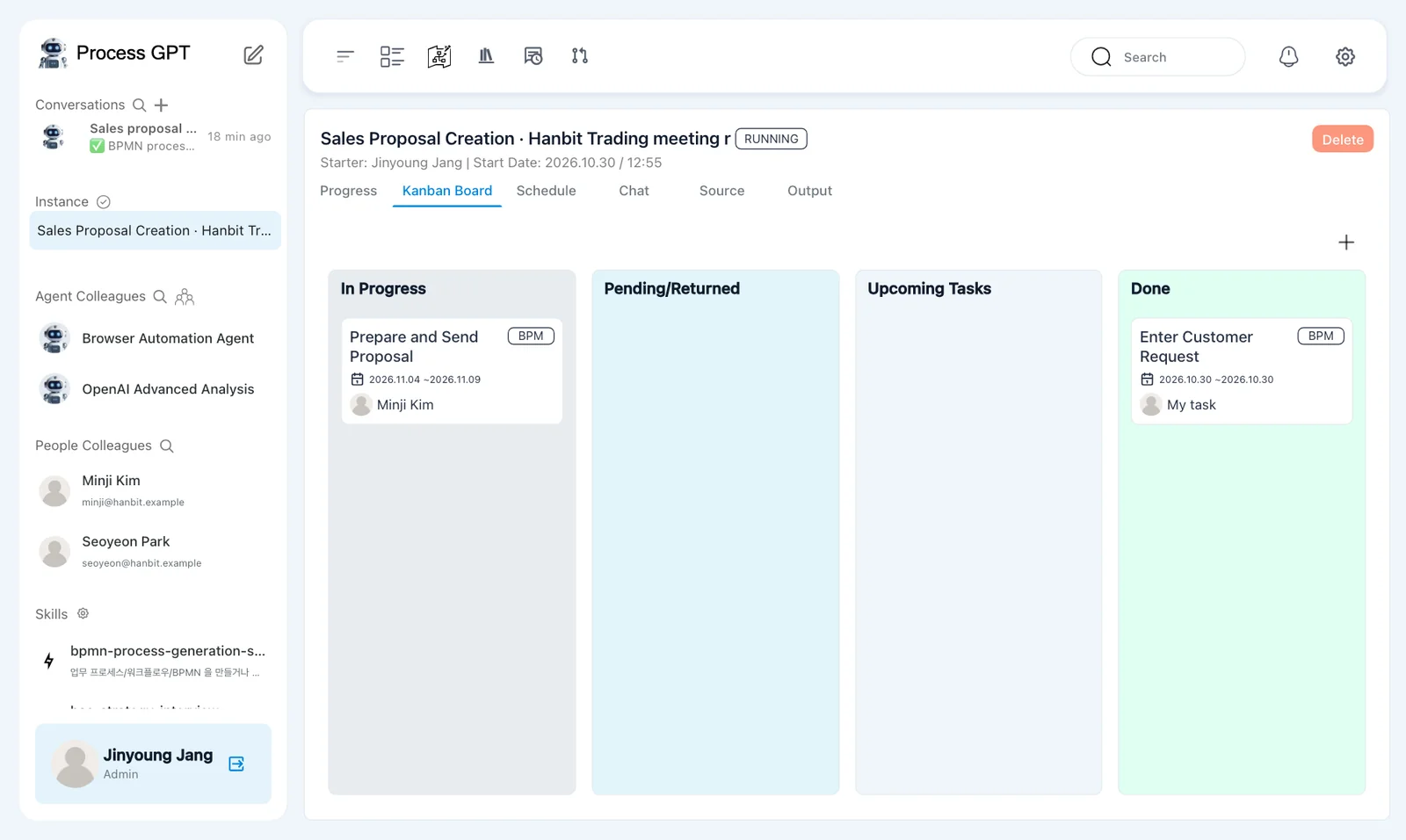
Task: Click seoyeon@hanbit.example email text
Action: click(x=141, y=563)
